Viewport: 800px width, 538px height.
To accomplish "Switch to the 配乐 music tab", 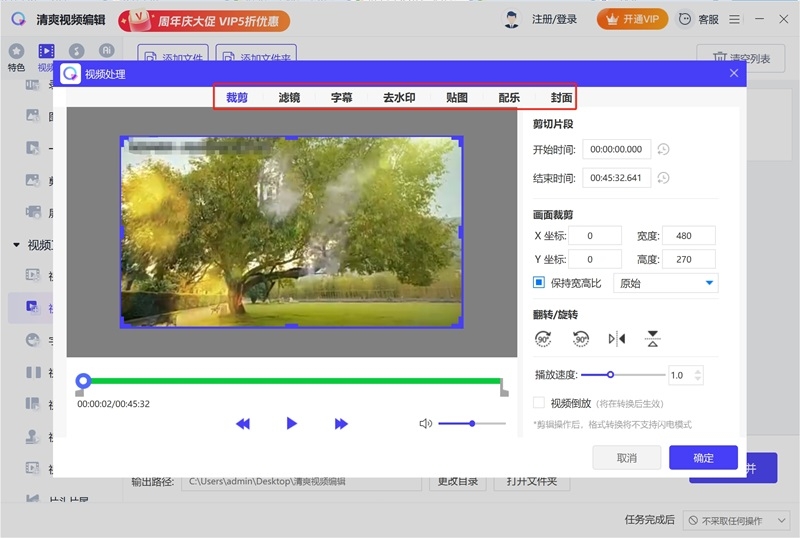I will coord(509,97).
